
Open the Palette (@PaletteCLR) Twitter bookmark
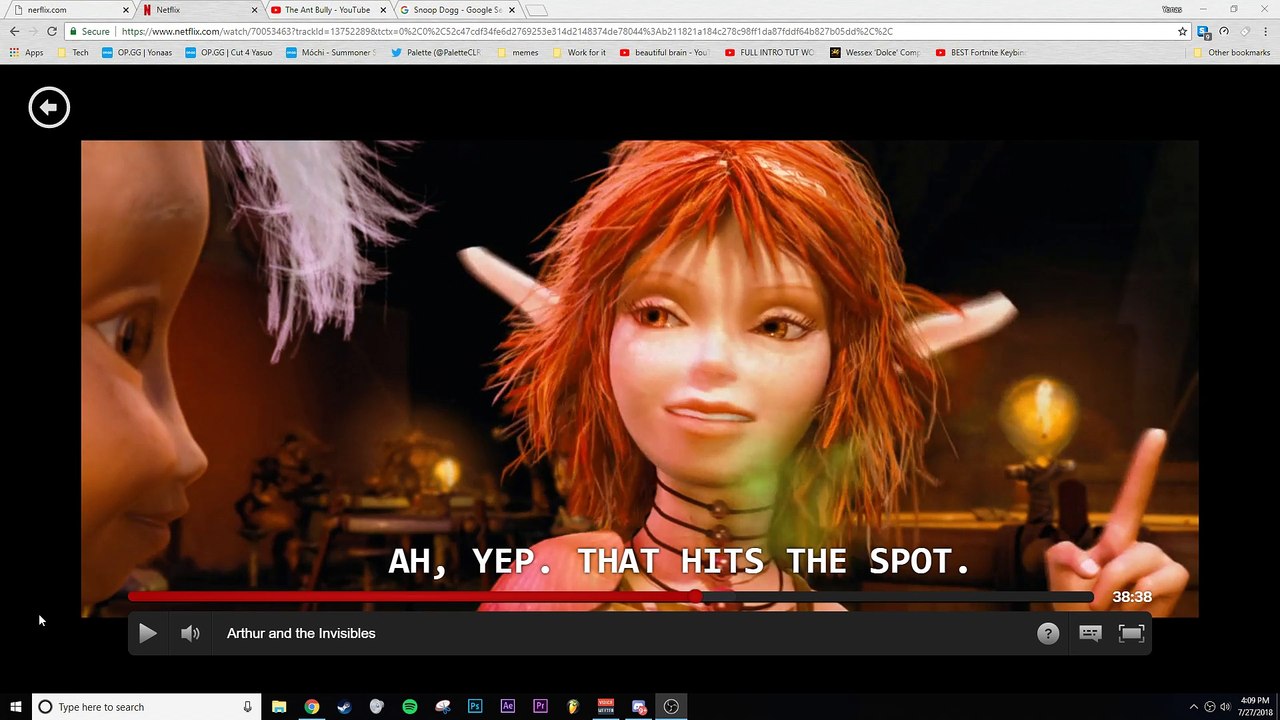click(x=436, y=52)
